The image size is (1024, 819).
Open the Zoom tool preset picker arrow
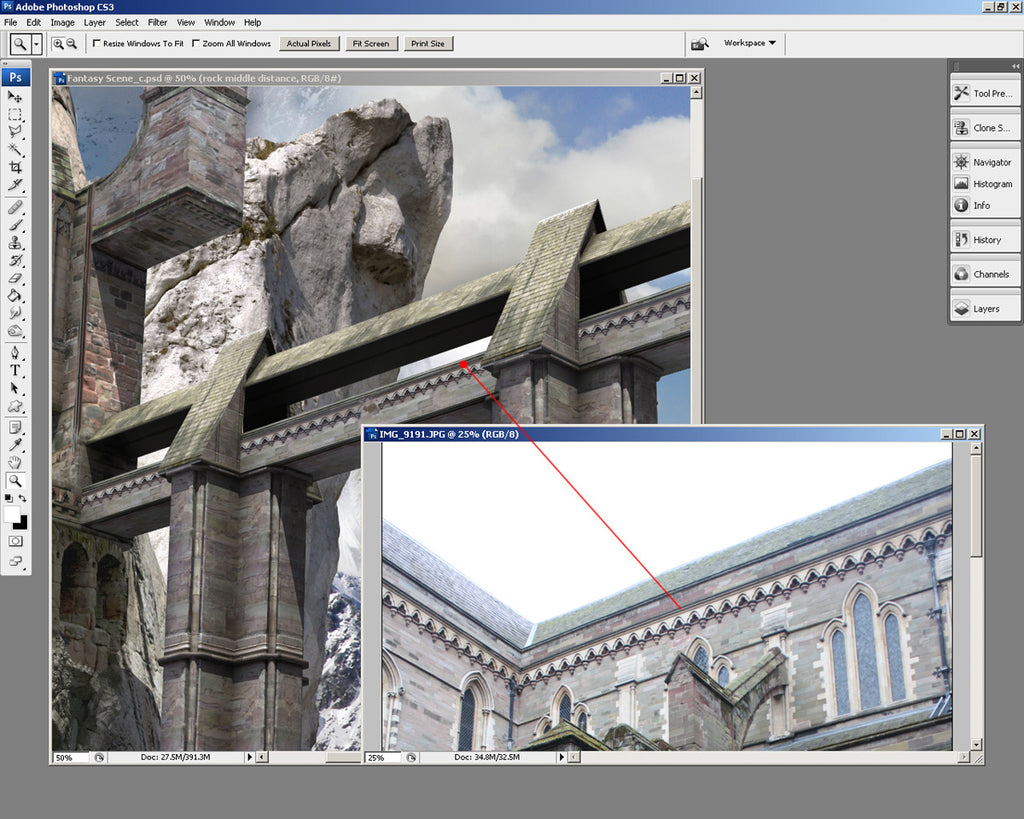click(x=36, y=44)
